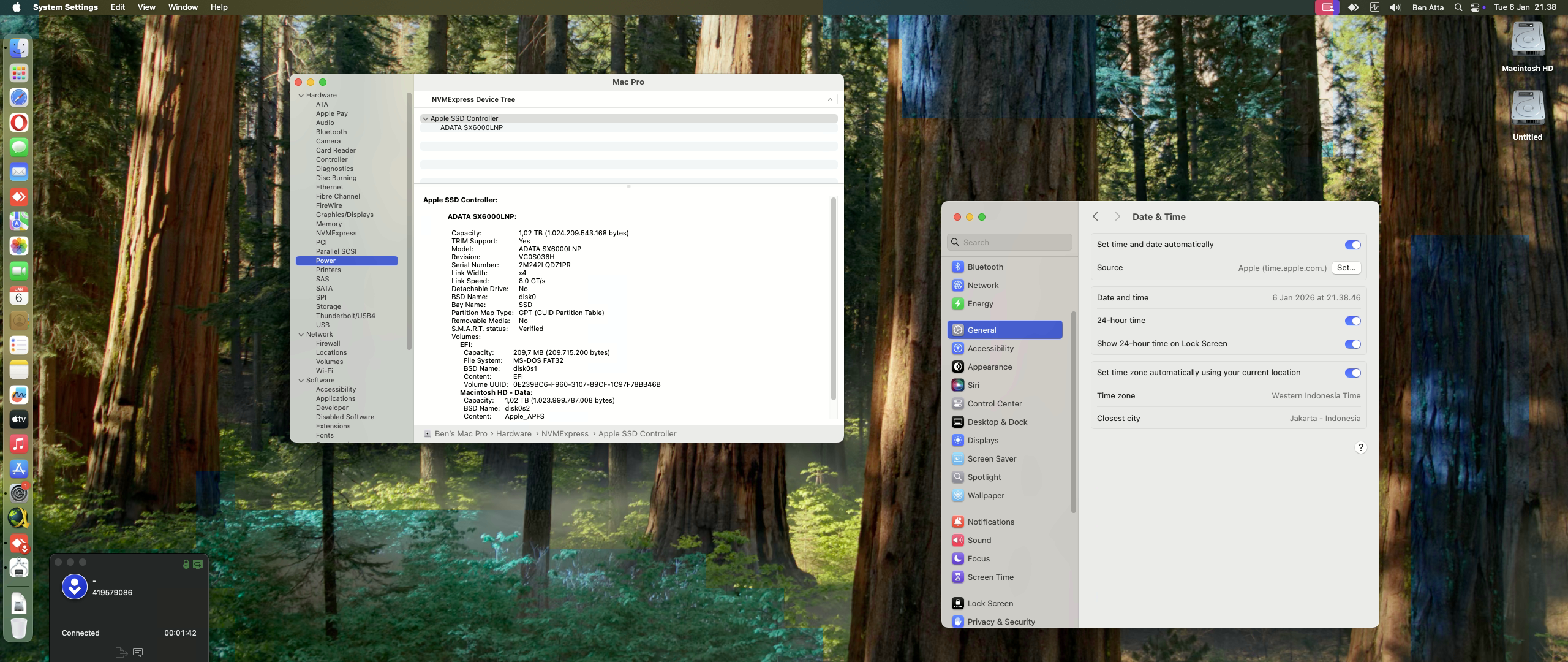Click the forward chevron beside Date & Time
This screenshot has width=1568, height=662.
click(1118, 216)
